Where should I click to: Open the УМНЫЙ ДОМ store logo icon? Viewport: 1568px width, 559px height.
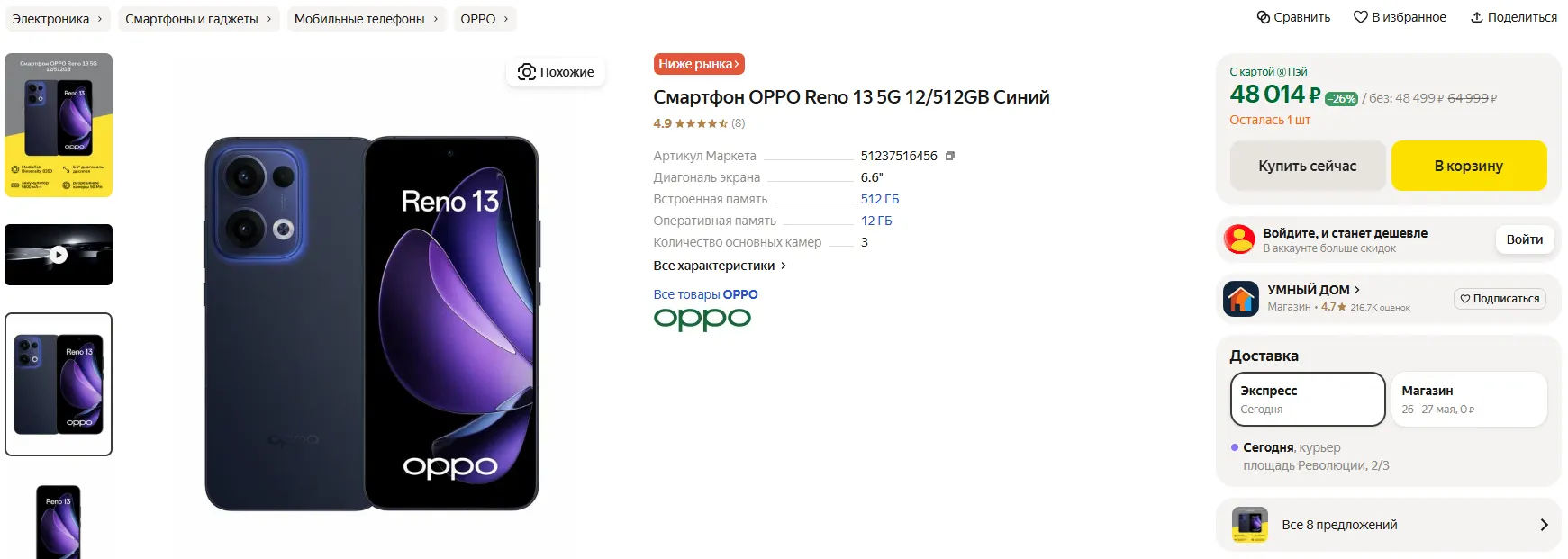tap(1241, 299)
